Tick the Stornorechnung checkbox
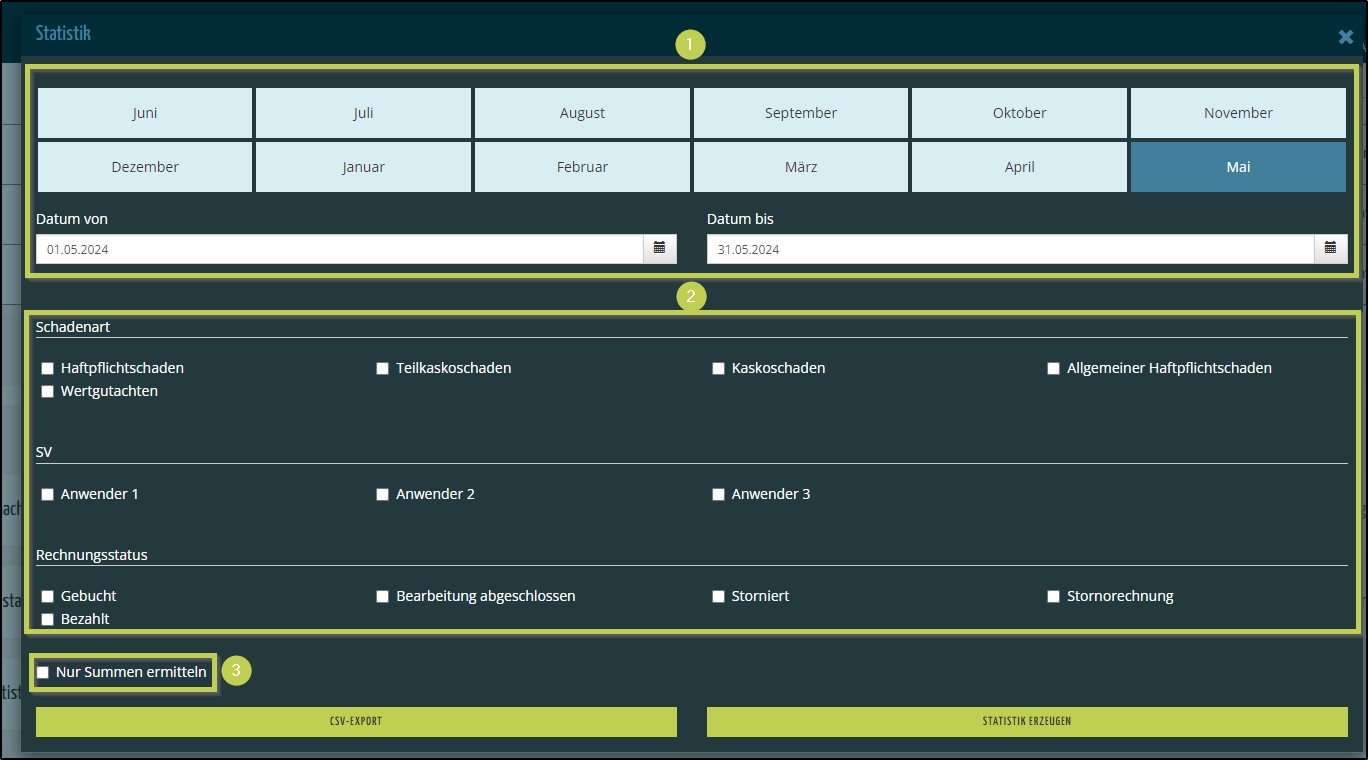This screenshot has height=760, width=1368. tap(1053, 597)
